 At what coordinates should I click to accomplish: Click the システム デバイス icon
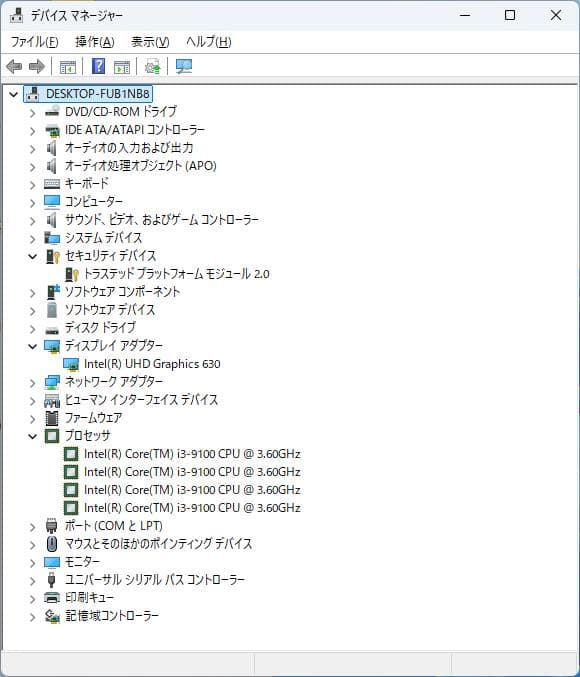click(x=52, y=238)
